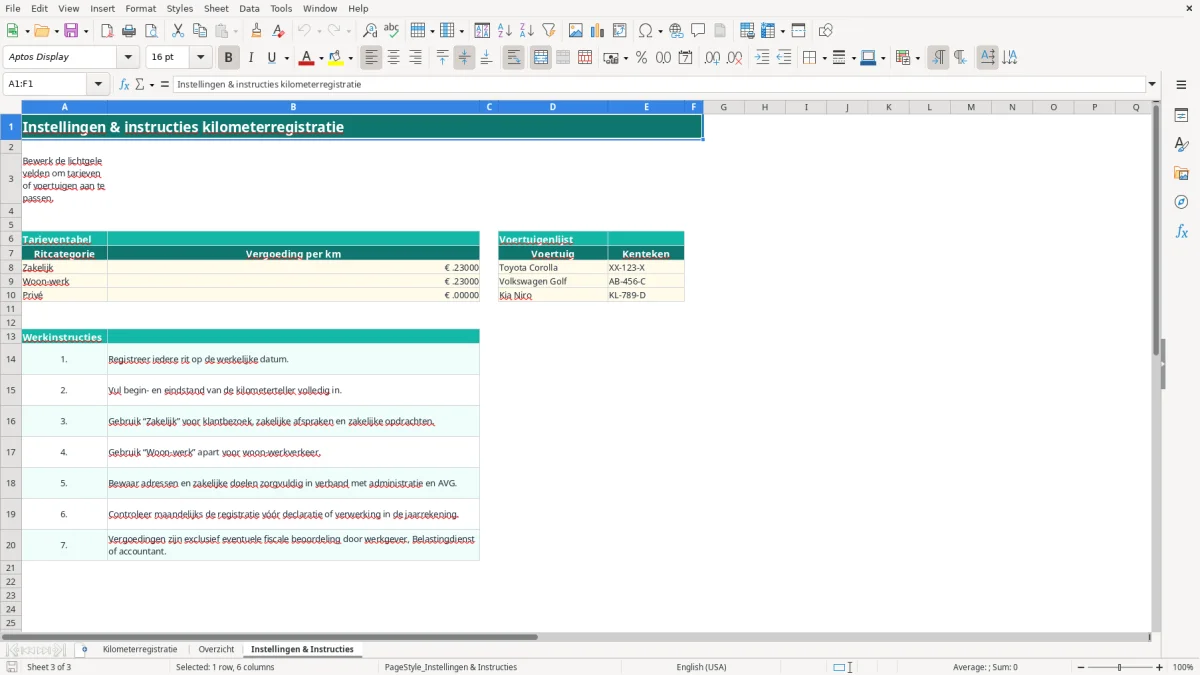Screen dimensions: 1200x675
Task: Apply AutoFilter funnel icon
Action: pyautogui.click(x=549, y=31)
